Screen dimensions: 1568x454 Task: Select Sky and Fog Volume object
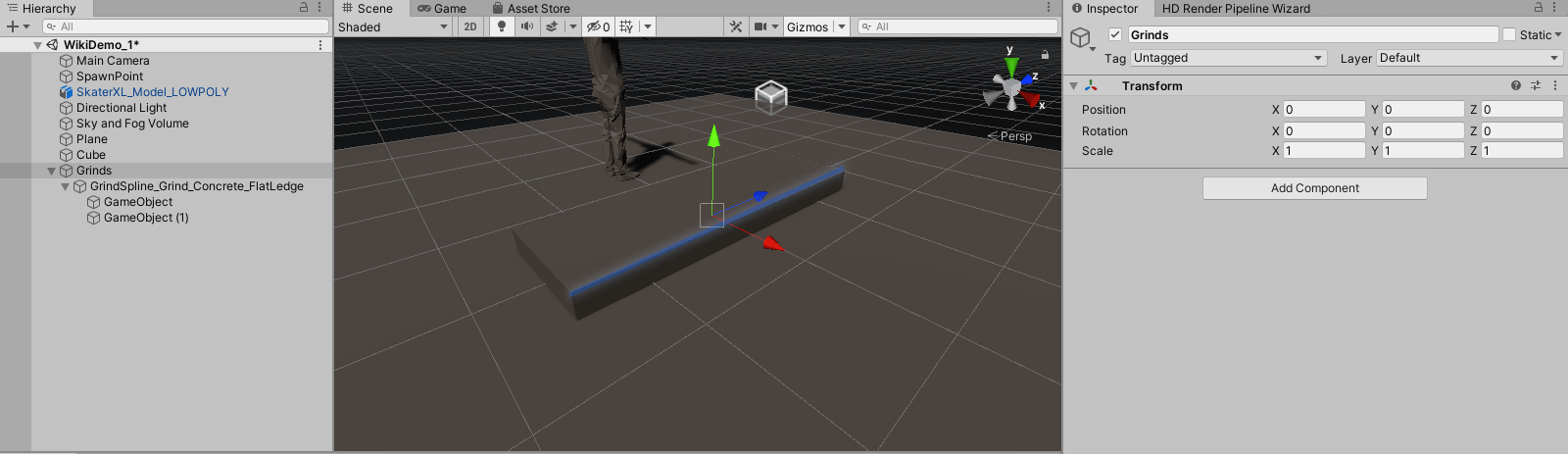[x=132, y=124]
